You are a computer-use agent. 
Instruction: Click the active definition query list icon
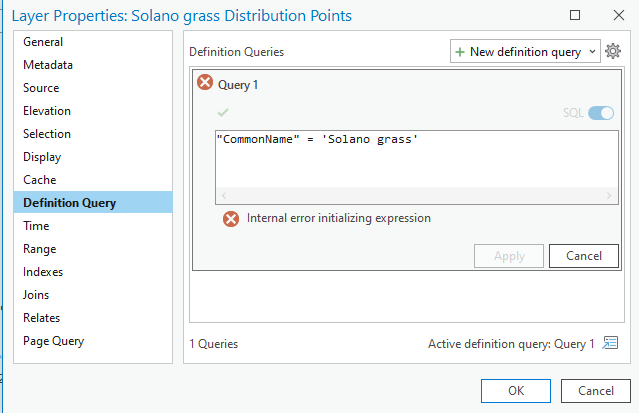coord(610,343)
